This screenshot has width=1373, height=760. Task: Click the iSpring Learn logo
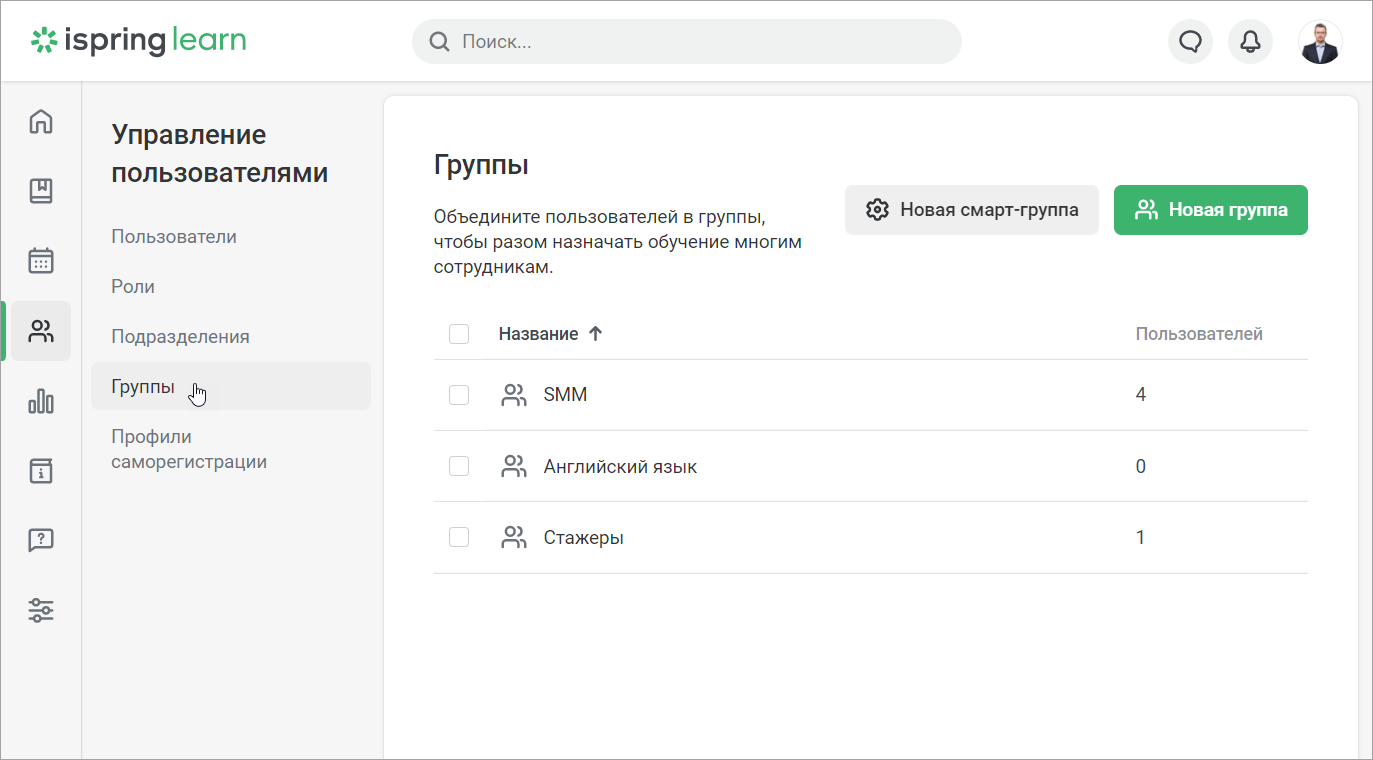138,41
